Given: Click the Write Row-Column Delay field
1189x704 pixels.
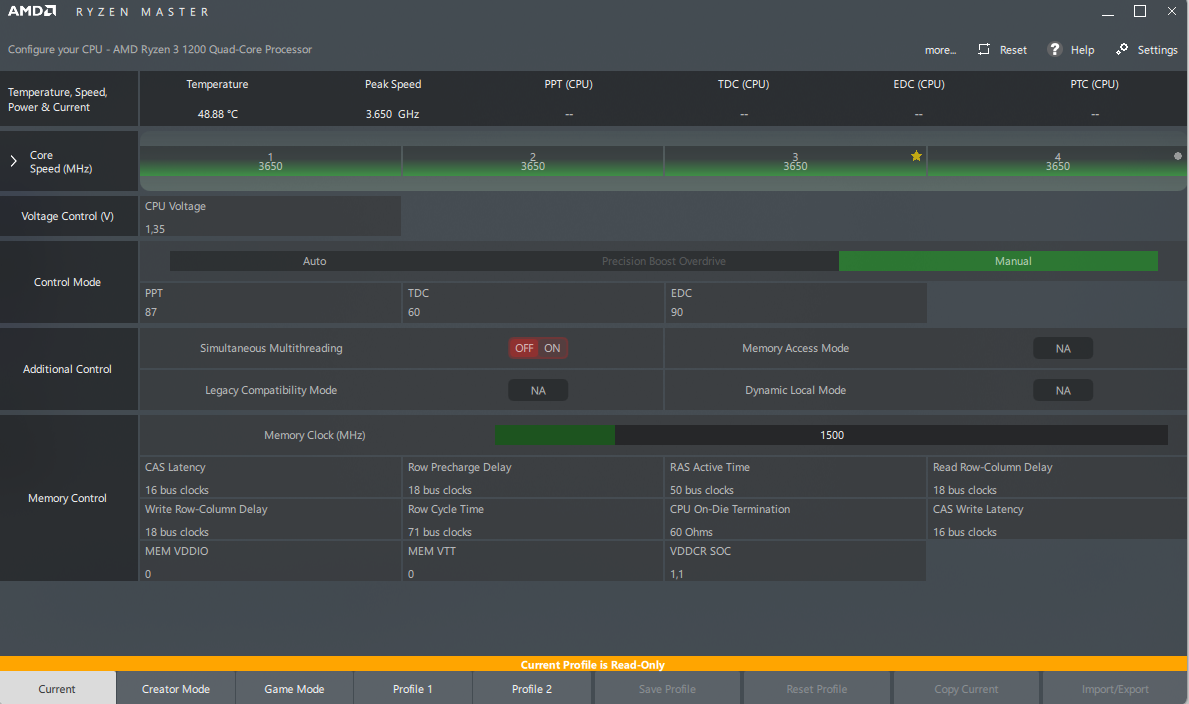Looking at the screenshot, I should (270, 520).
